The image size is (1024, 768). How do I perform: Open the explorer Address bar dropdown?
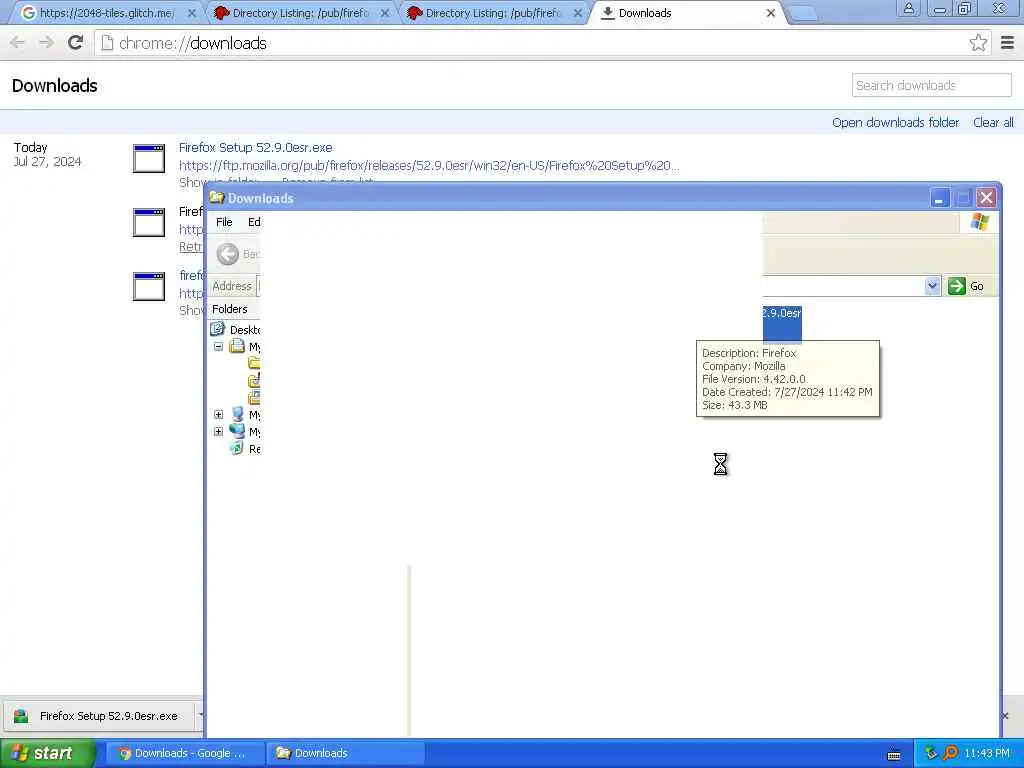click(x=932, y=286)
